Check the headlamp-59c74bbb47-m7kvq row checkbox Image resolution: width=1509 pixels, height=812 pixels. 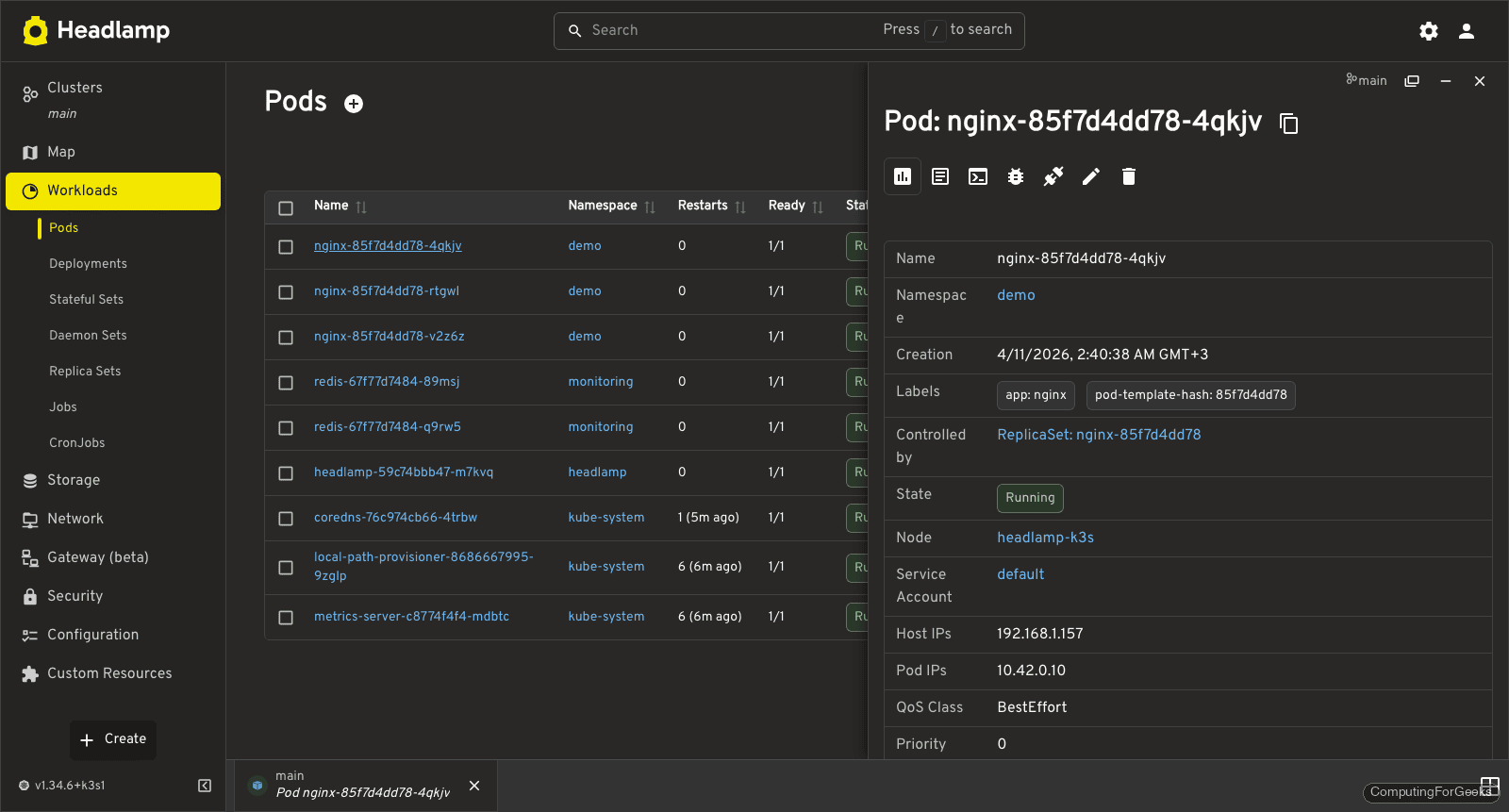286,473
